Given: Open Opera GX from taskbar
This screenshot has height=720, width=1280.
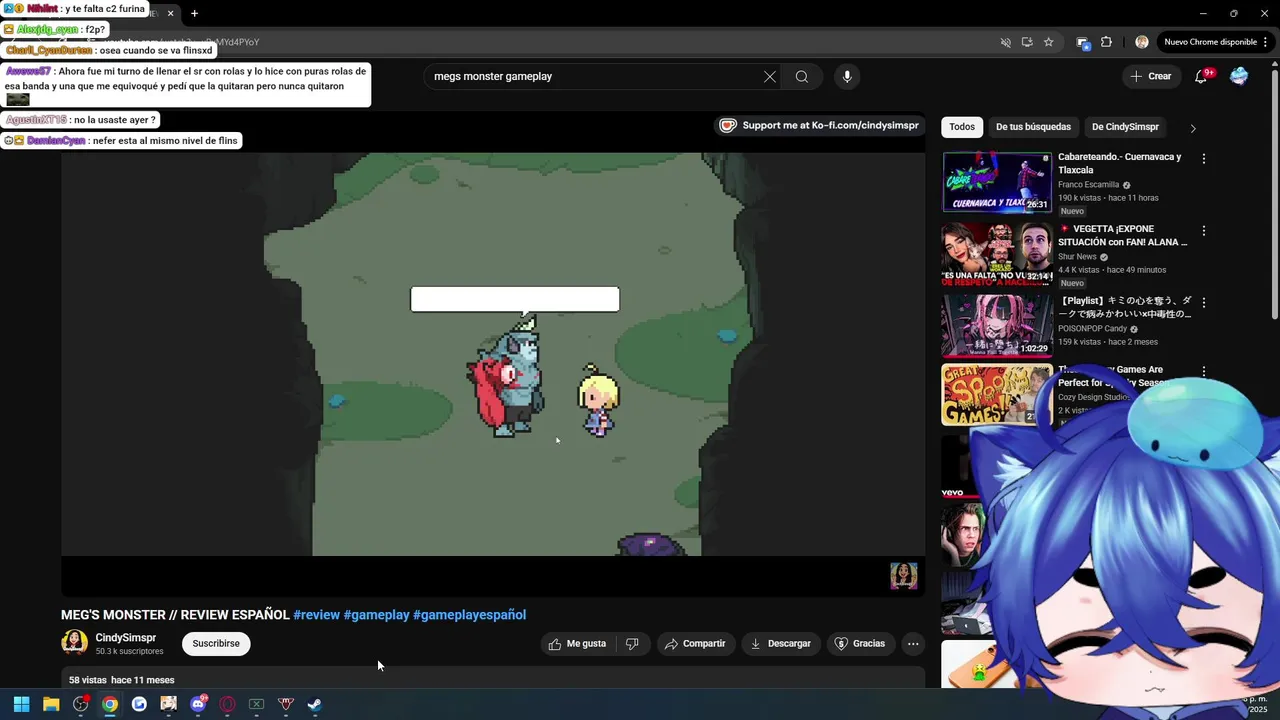Looking at the screenshot, I should pyautogui.click(x=227, y=704).
